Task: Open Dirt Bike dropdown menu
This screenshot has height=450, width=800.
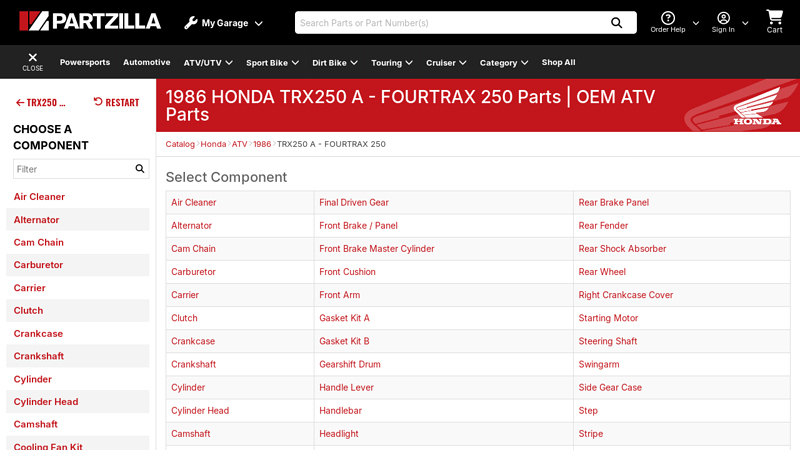Action: point(335,63)
